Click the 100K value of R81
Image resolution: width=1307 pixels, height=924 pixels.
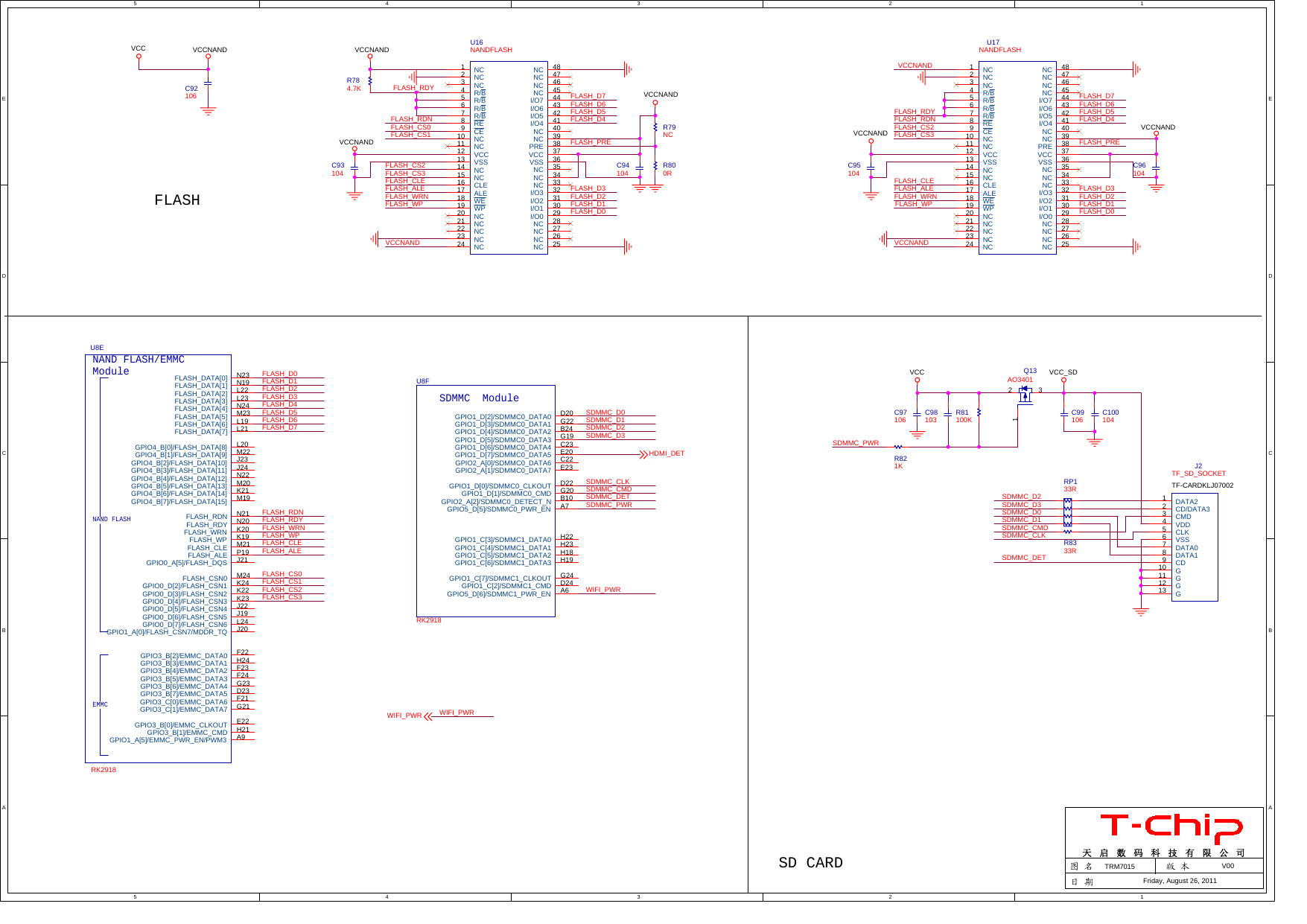coord(964,420)
